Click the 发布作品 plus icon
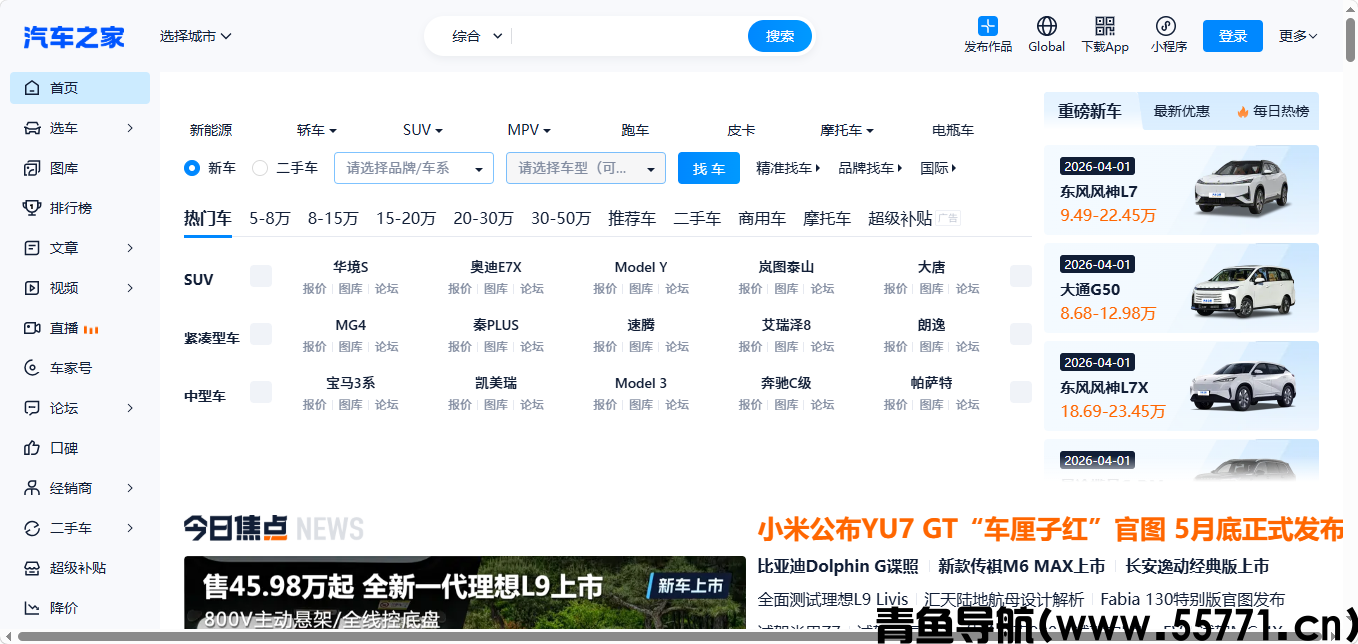The image size is (1358, 644). pyautogui.click(x=988, y=26)
